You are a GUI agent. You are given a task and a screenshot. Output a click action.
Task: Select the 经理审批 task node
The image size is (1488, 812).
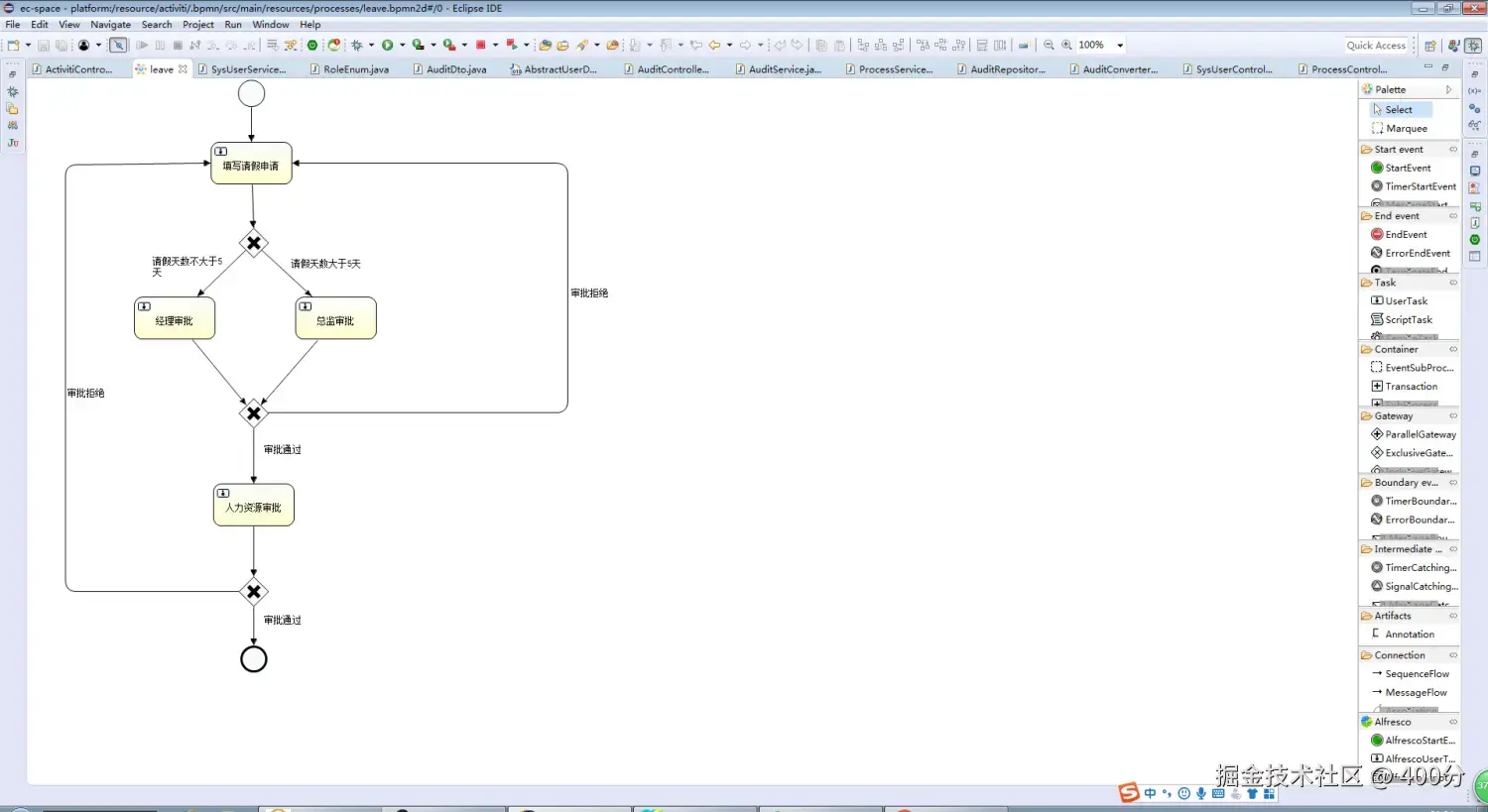click(x=175, y=318)
